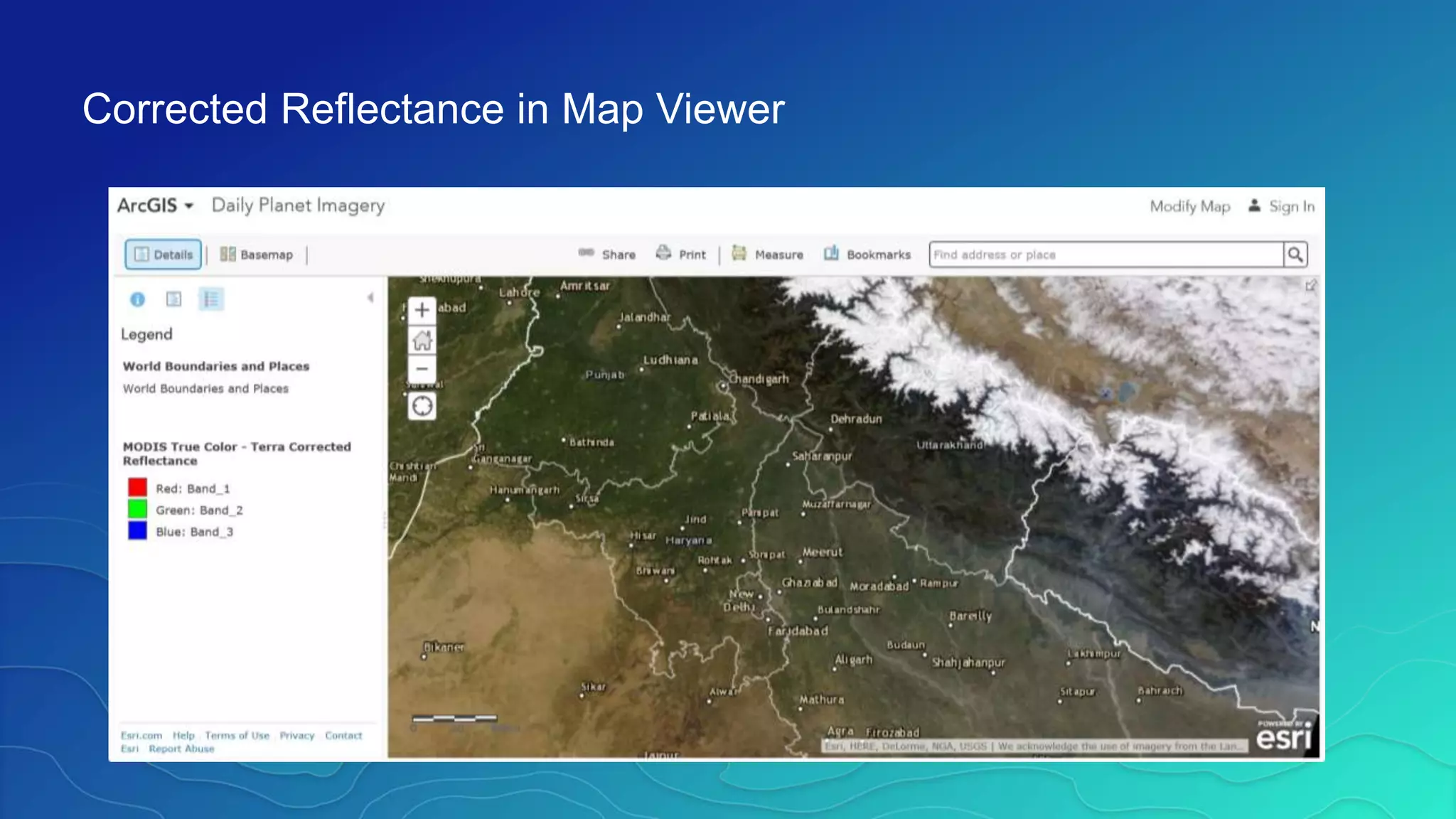Click the Daily Planet Imagery title
1456x819 pixels.
click(299, 205)
